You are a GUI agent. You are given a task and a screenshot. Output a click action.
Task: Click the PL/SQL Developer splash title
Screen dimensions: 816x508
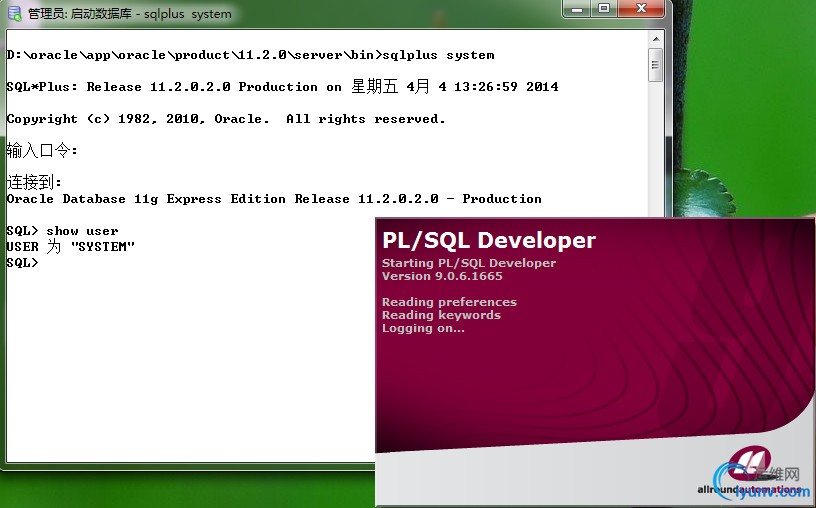click(x=489, y=240)
